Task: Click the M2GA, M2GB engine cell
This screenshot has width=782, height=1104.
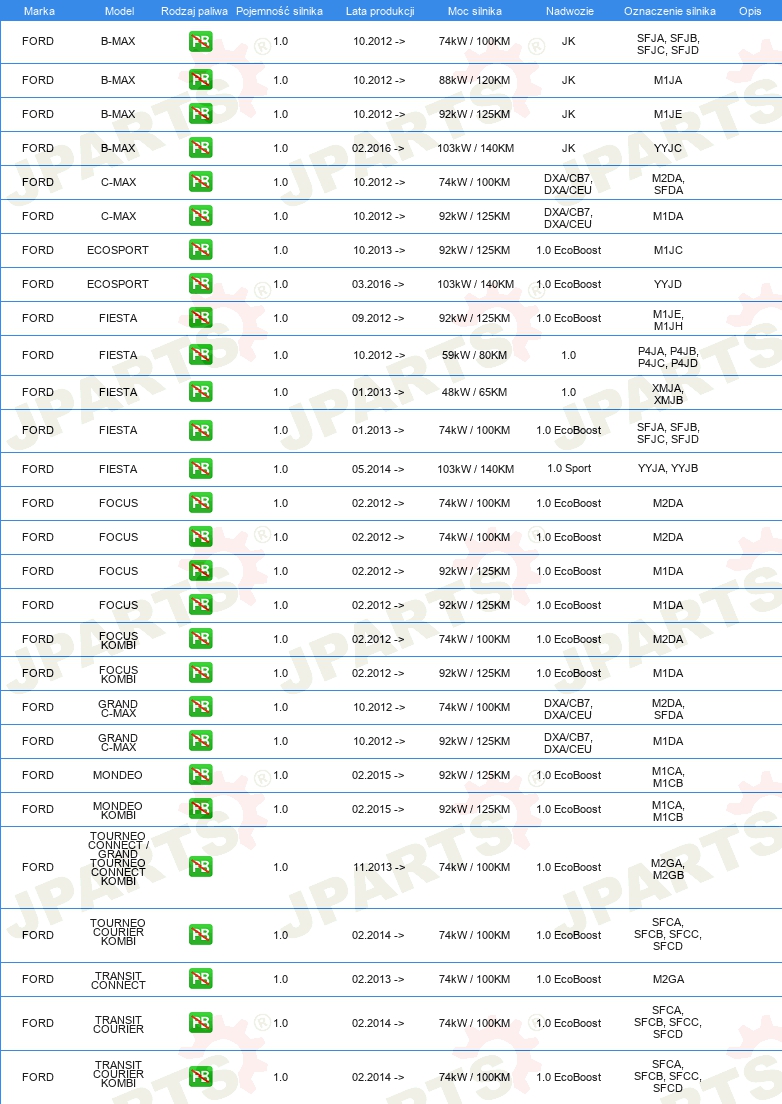Action: pyautogui.click(x=668, y=869)
